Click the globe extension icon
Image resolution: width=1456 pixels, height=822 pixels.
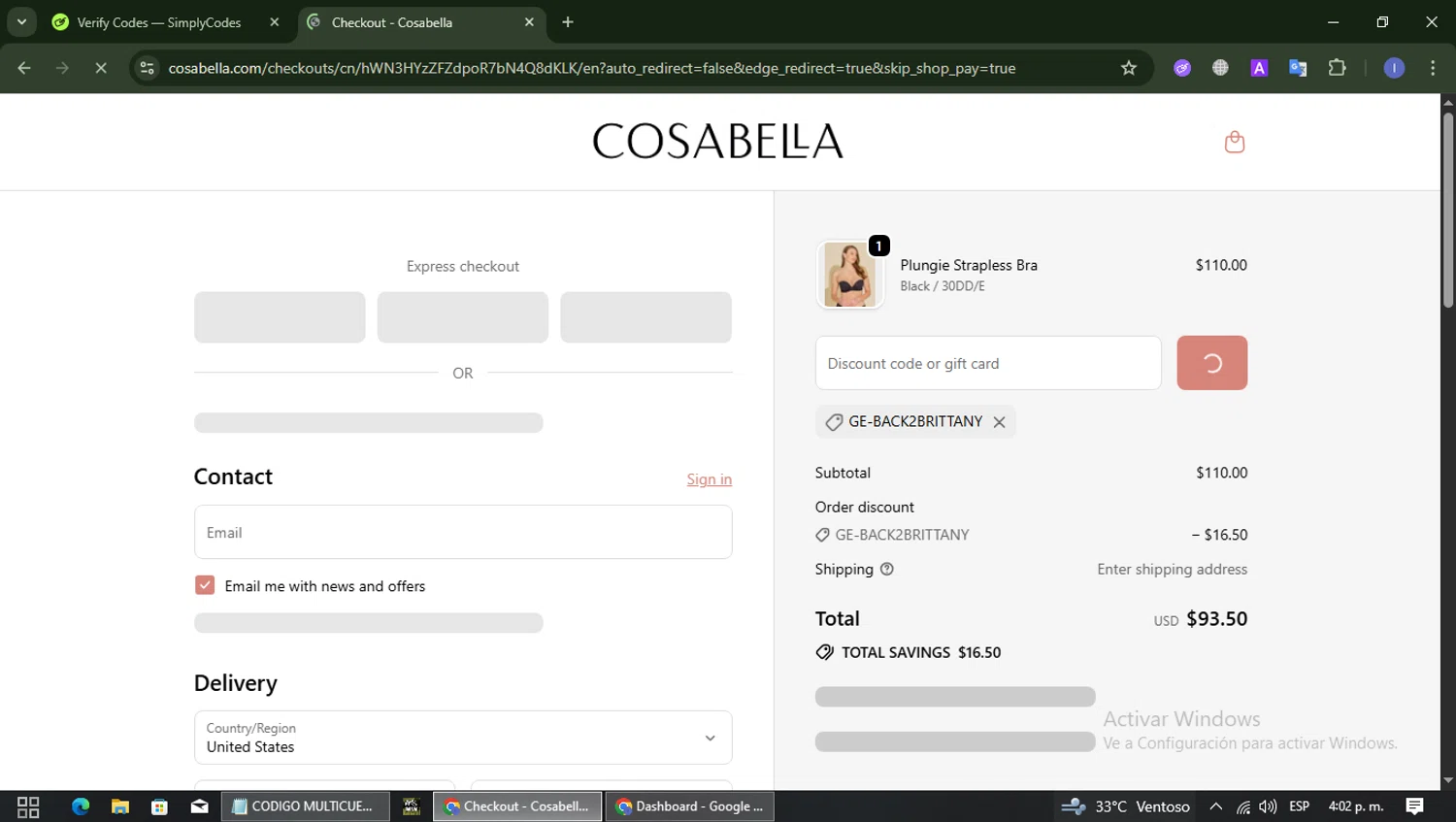[1220, 68]
